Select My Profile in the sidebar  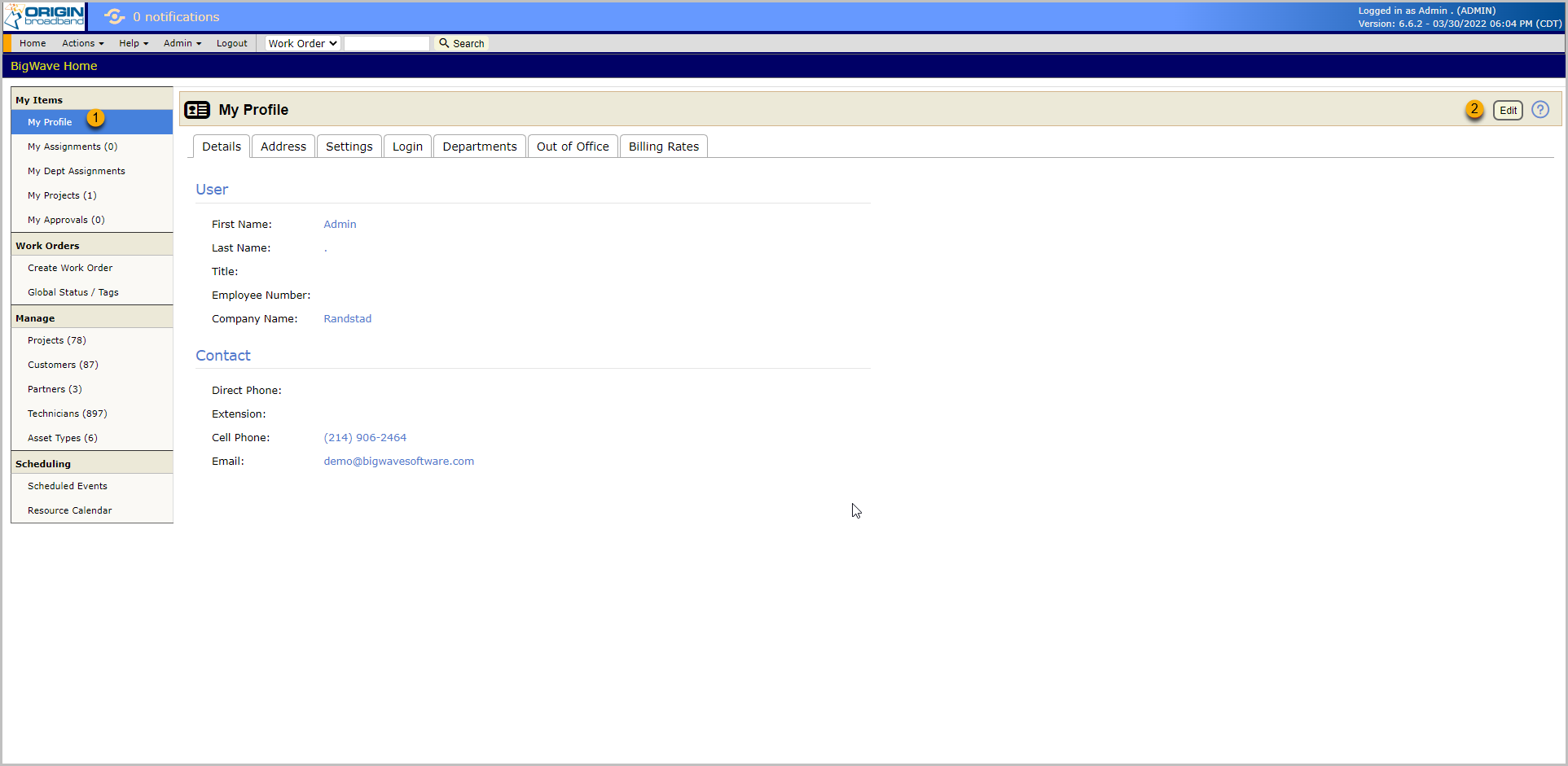92,122
